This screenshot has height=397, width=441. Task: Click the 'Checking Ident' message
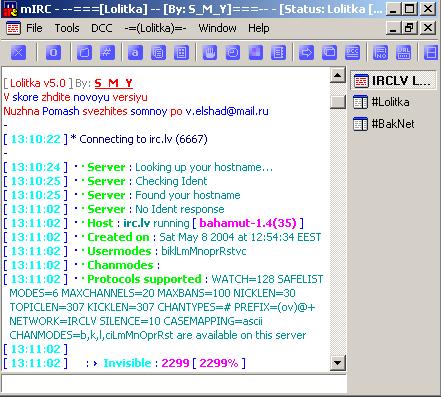pyautogui.click(x=171, y=181)
